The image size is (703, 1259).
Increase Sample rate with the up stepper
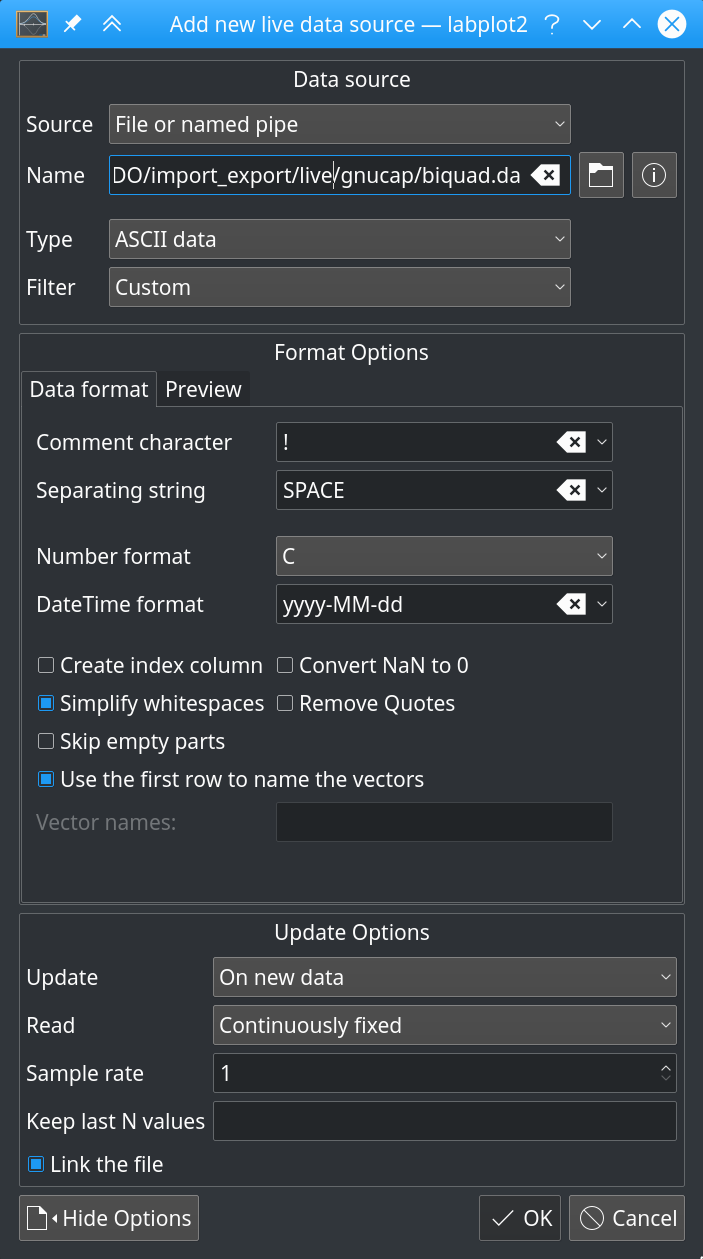pos(665,1067)
